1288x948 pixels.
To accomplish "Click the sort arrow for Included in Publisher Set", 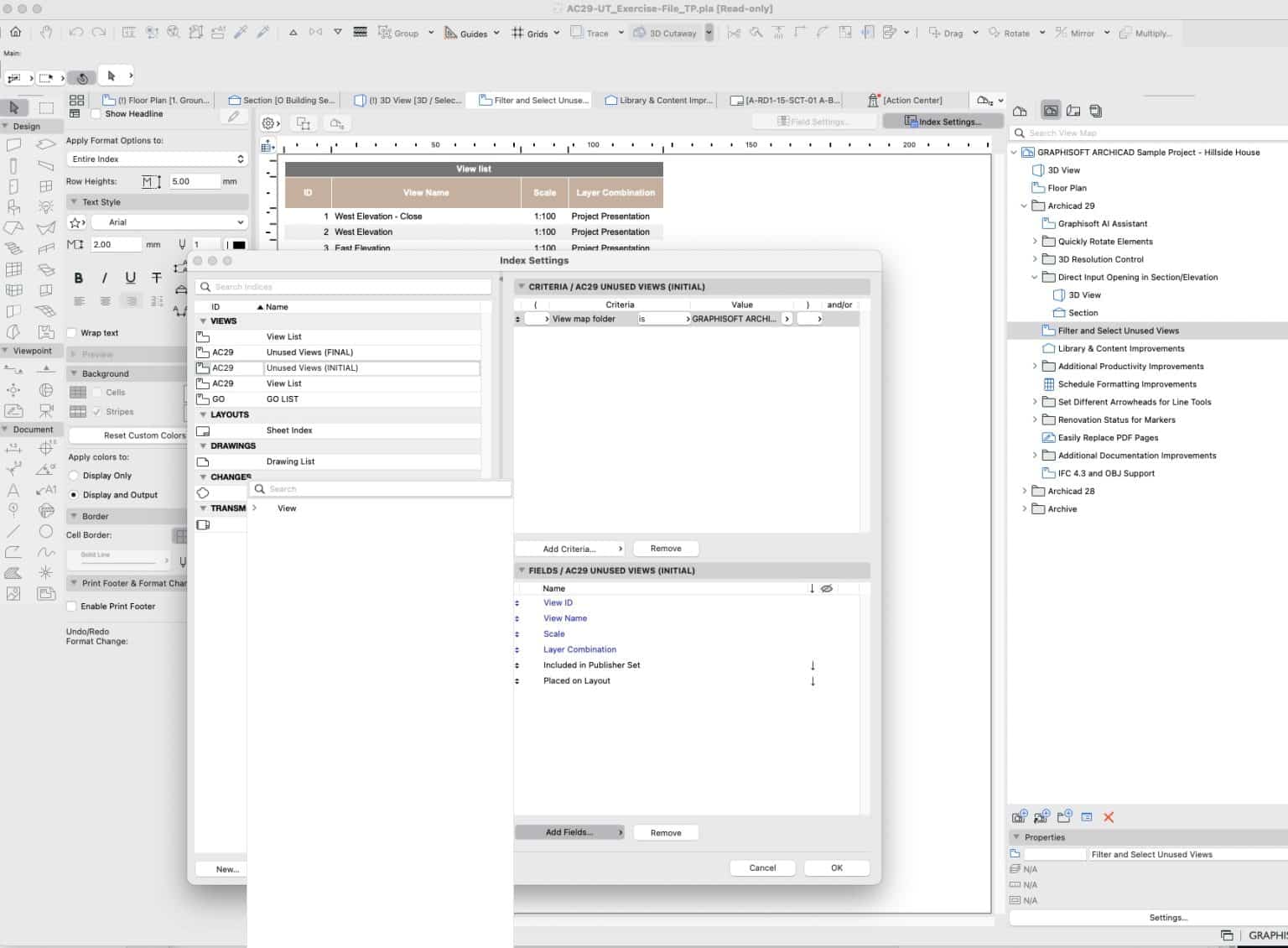I will (x=813, y=665).
